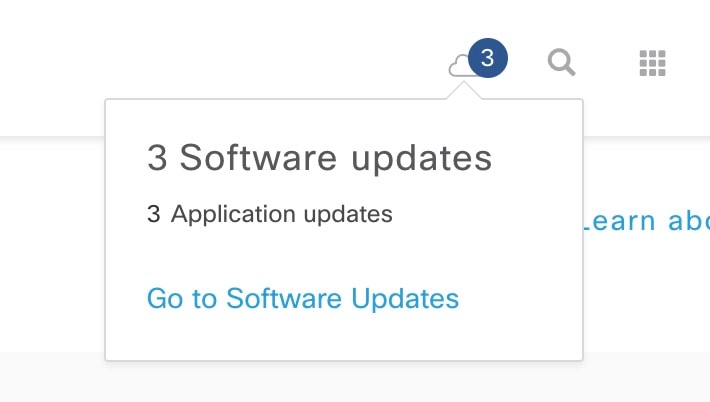Image resolution: width=710 pixels, height=402 pixels.
Task: Click the gray page area below the popup
Action: tap(353, 383)
